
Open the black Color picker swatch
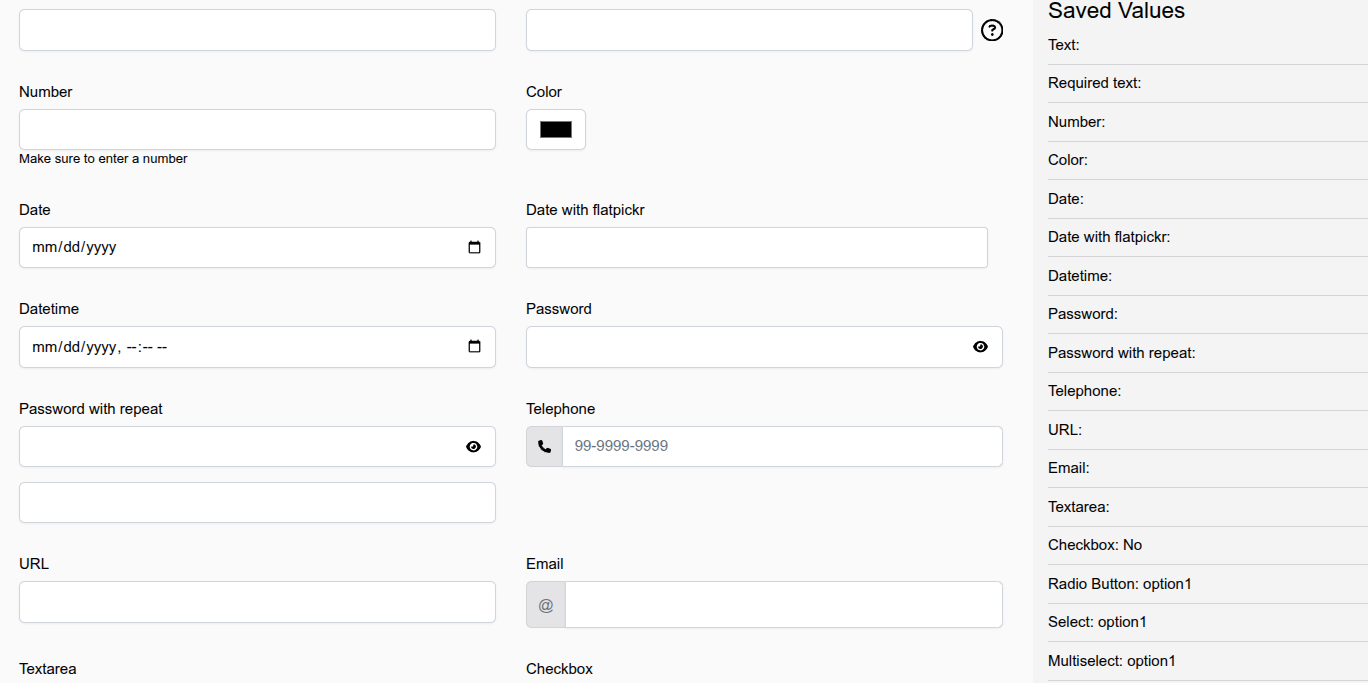click(x=556, y=129)
